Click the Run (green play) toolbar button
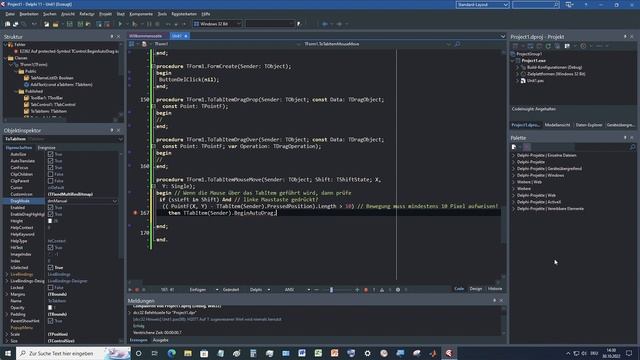Viewport: 640px width, 360px height. click(x=120, y=24)
